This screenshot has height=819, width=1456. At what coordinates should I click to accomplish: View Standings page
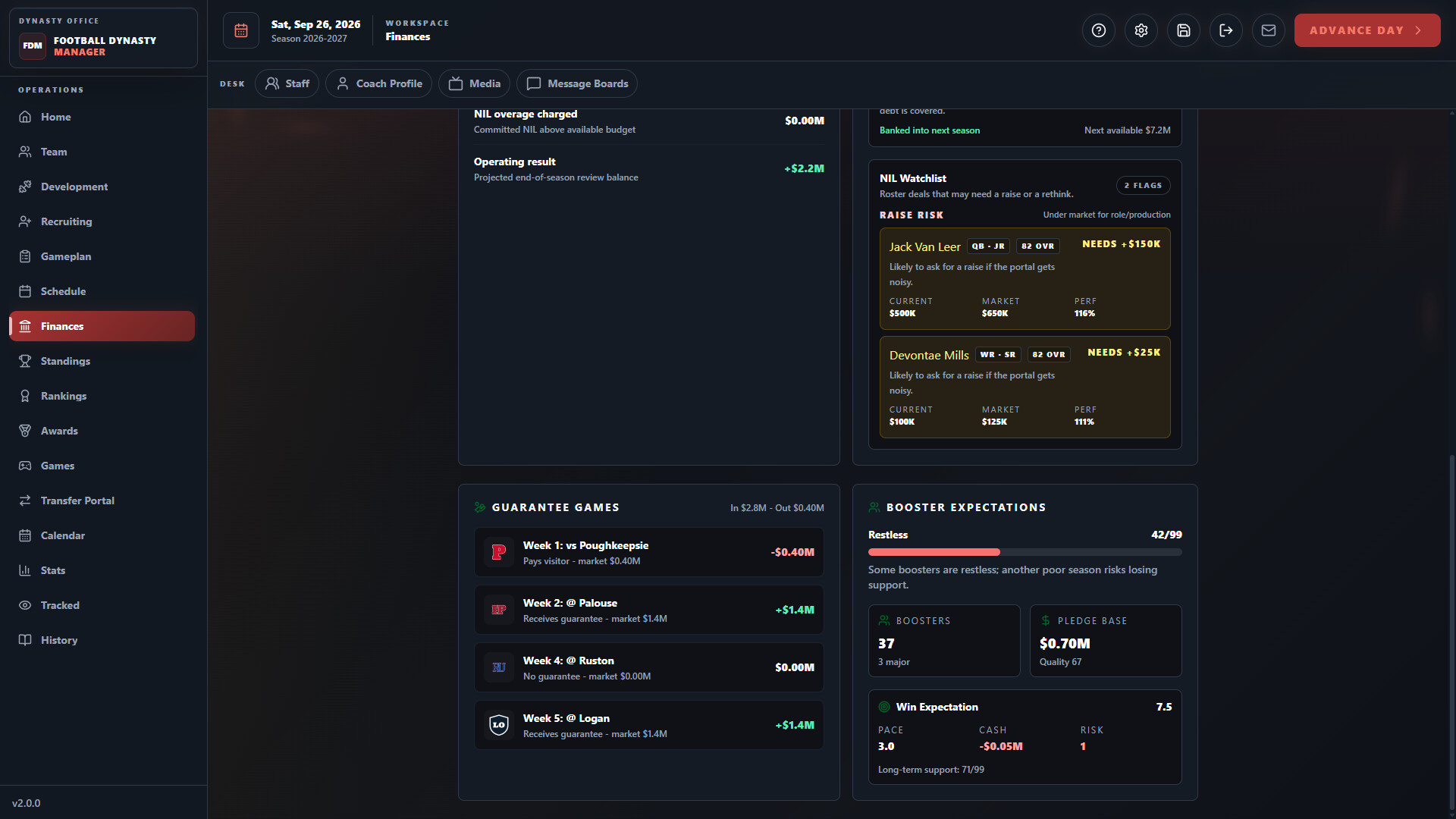102,361
